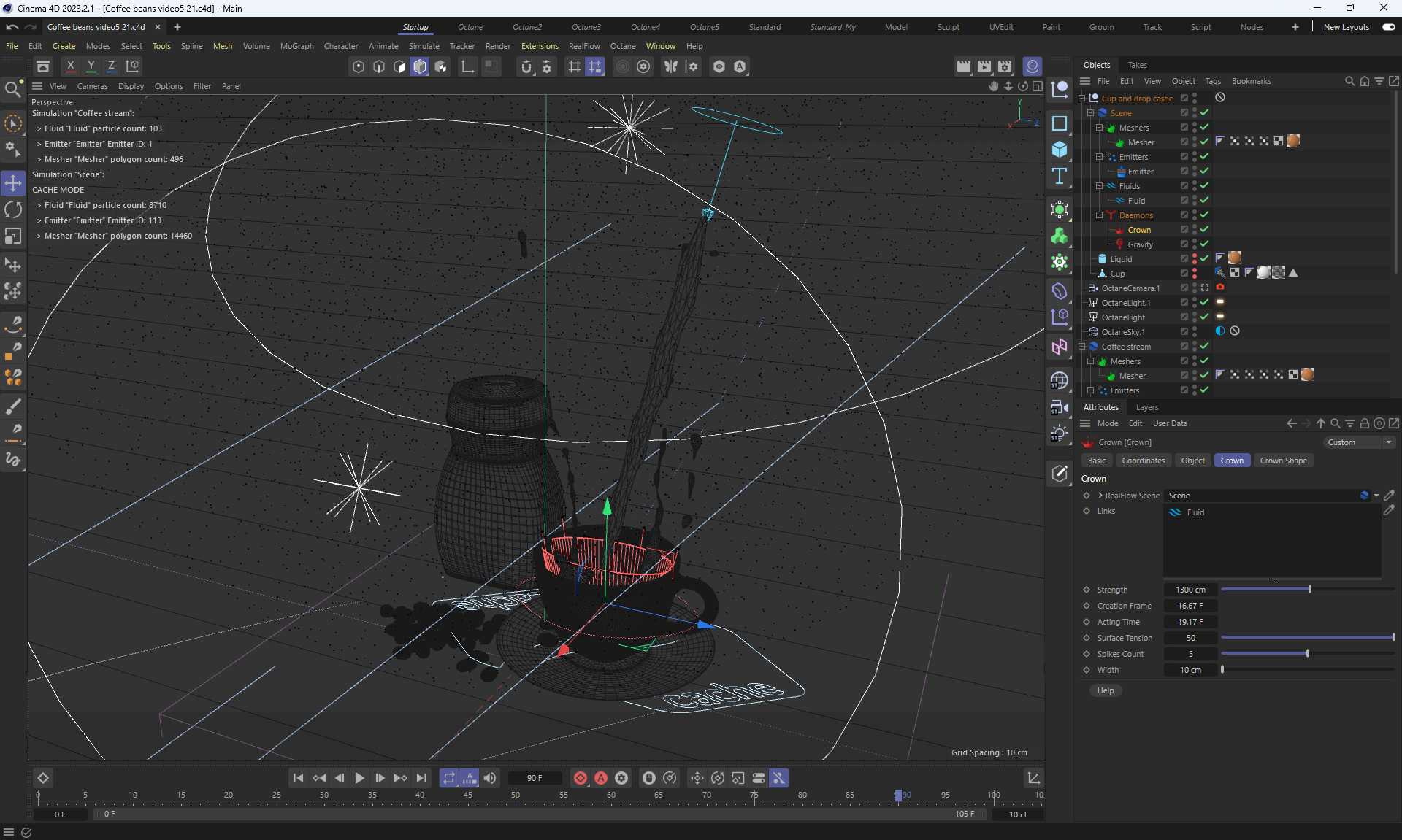
Task: Collapse the Daemons group in Objects
Action: coord(1099,215)
